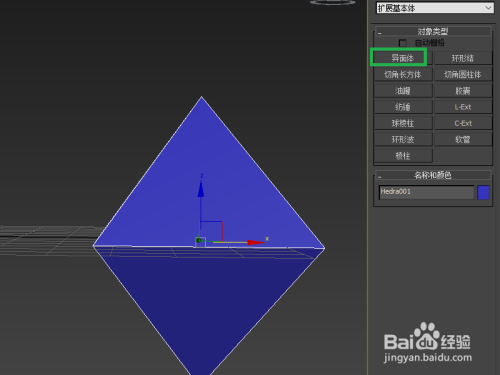The height and width of the screenshot is (375, 500).
Task: Select the L-Ext primitive button
Action: (463, 107)
